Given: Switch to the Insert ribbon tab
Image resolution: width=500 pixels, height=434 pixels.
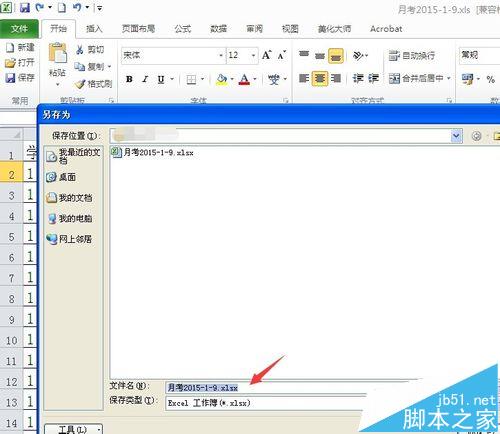Looking at the screenshot, I should pyautogui.click(x=94, y=29).
